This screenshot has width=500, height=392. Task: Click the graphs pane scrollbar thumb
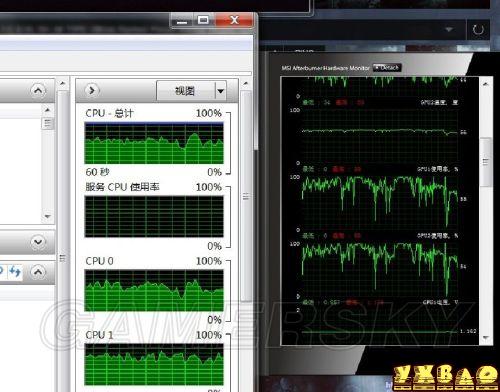coord(246,196)
